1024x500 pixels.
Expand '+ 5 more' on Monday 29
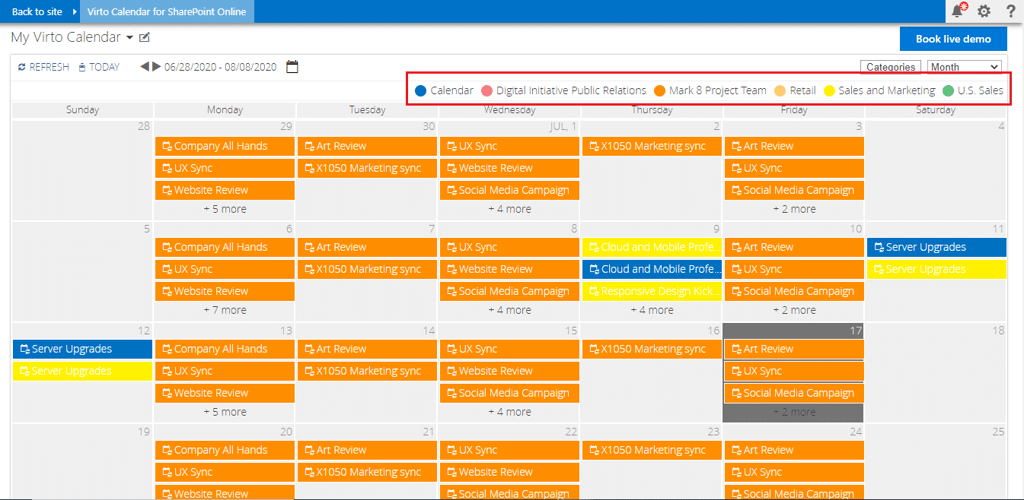pyautogui.click(x=225, y=210)
